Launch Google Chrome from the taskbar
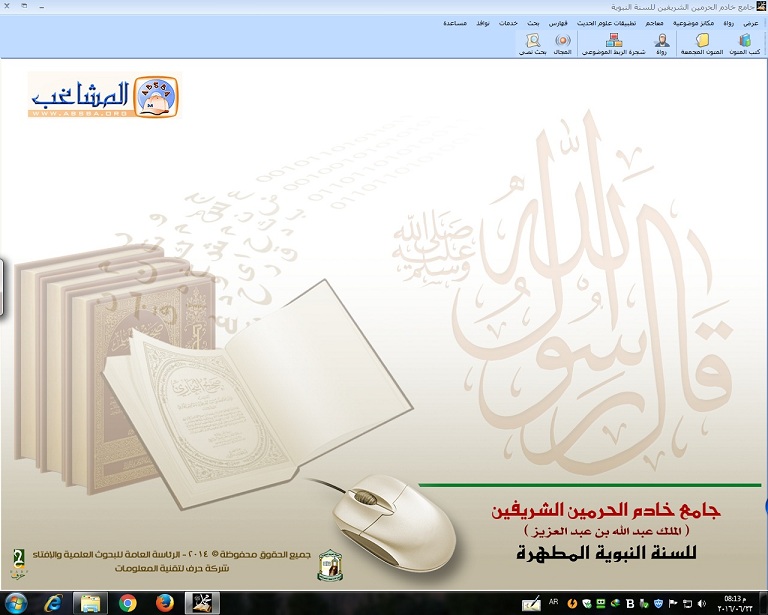768x615 pixels. (127, 603)
